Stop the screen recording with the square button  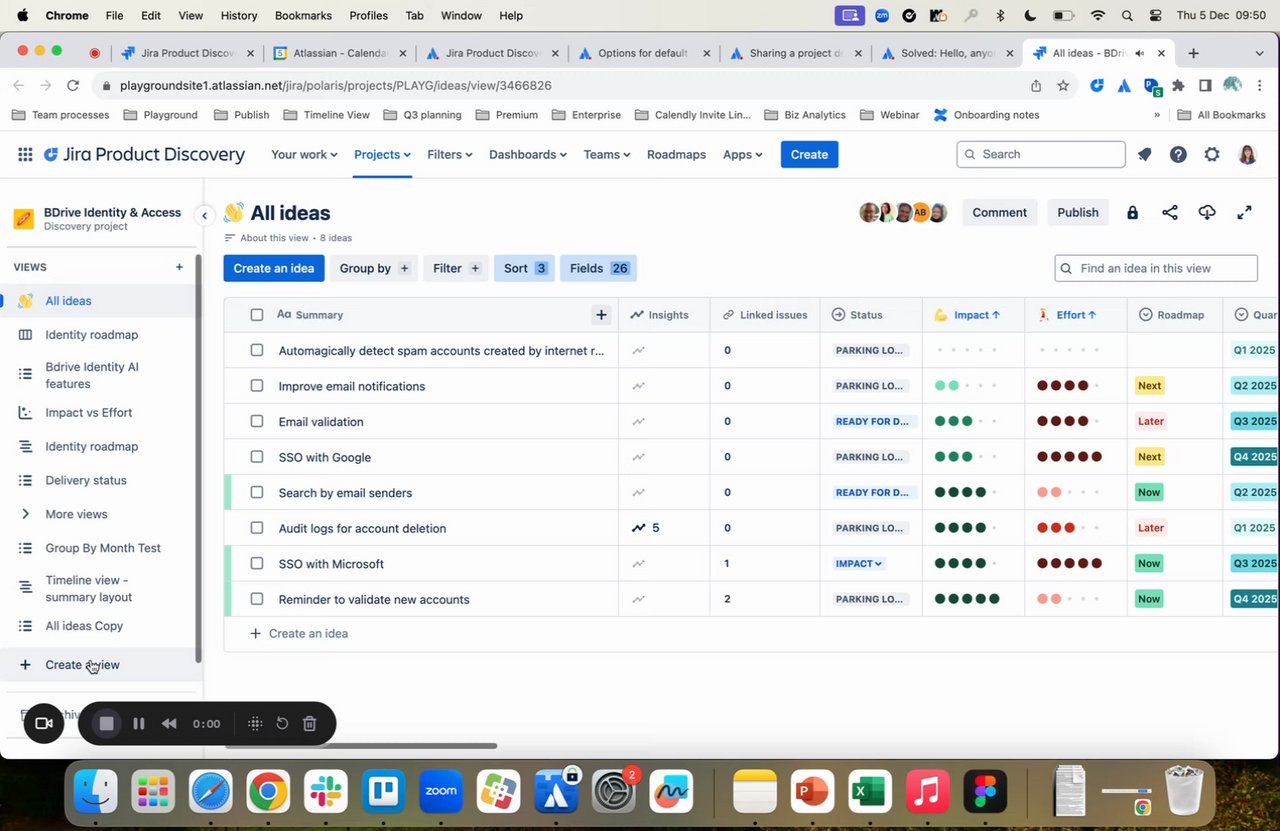[107, 723]
